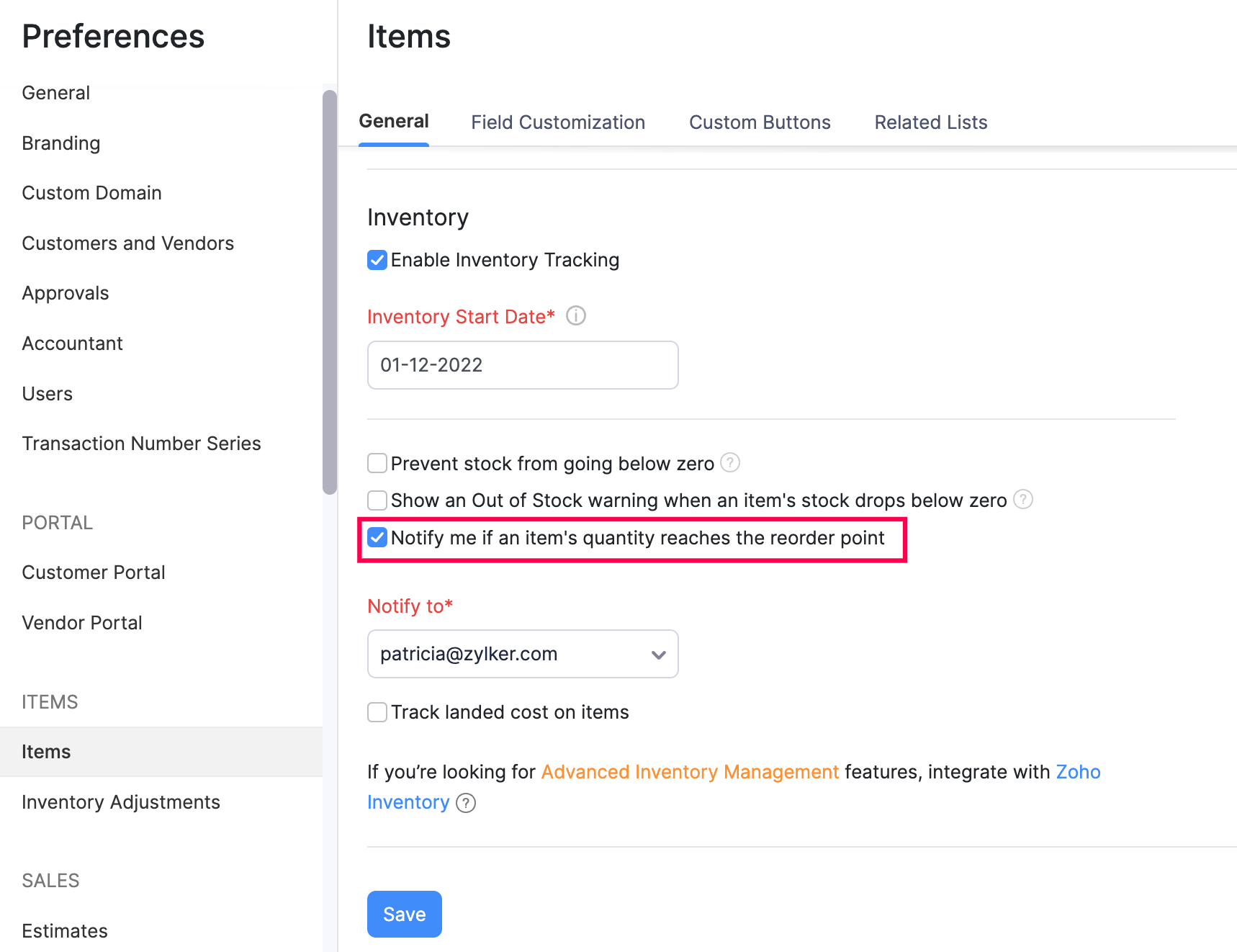Click the help icon after Out of Stock warning
This screenshot has width=1237, height=952.
pos(1022,499)
